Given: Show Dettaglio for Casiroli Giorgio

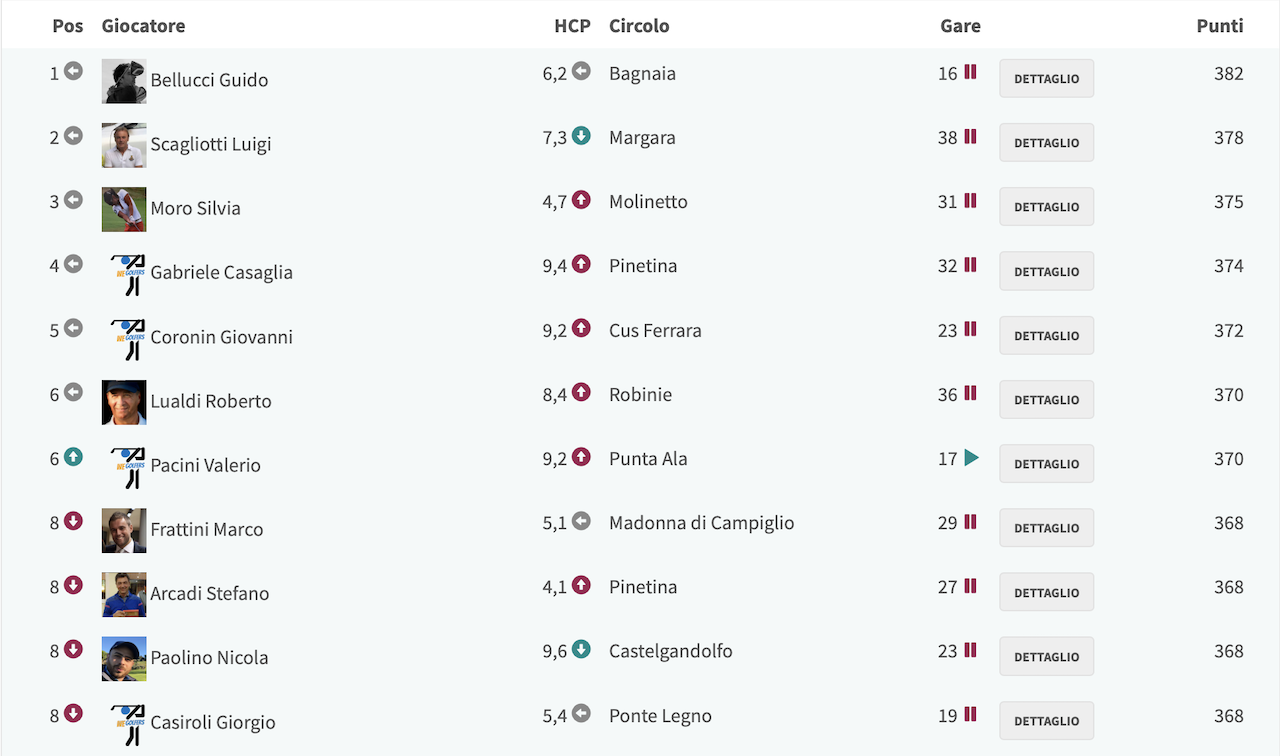Looking at the screenshot, I should (x=1046, y=720).
